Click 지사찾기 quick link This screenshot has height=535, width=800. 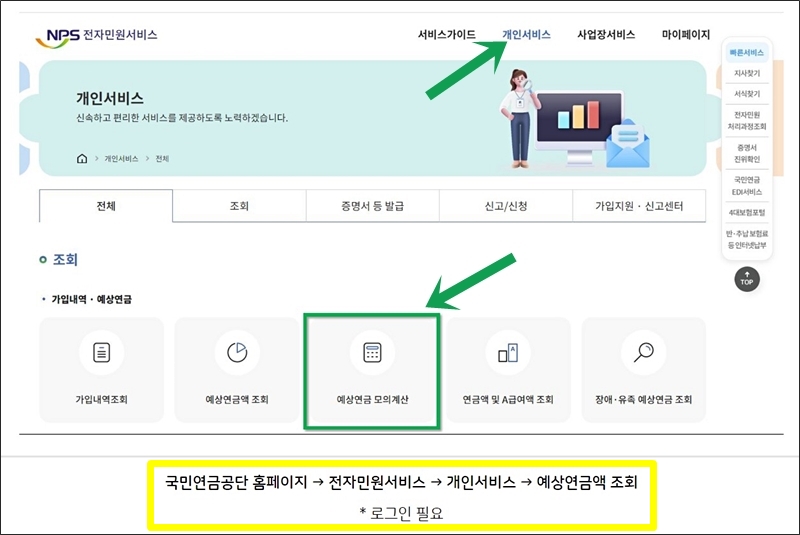coord(746,73)
